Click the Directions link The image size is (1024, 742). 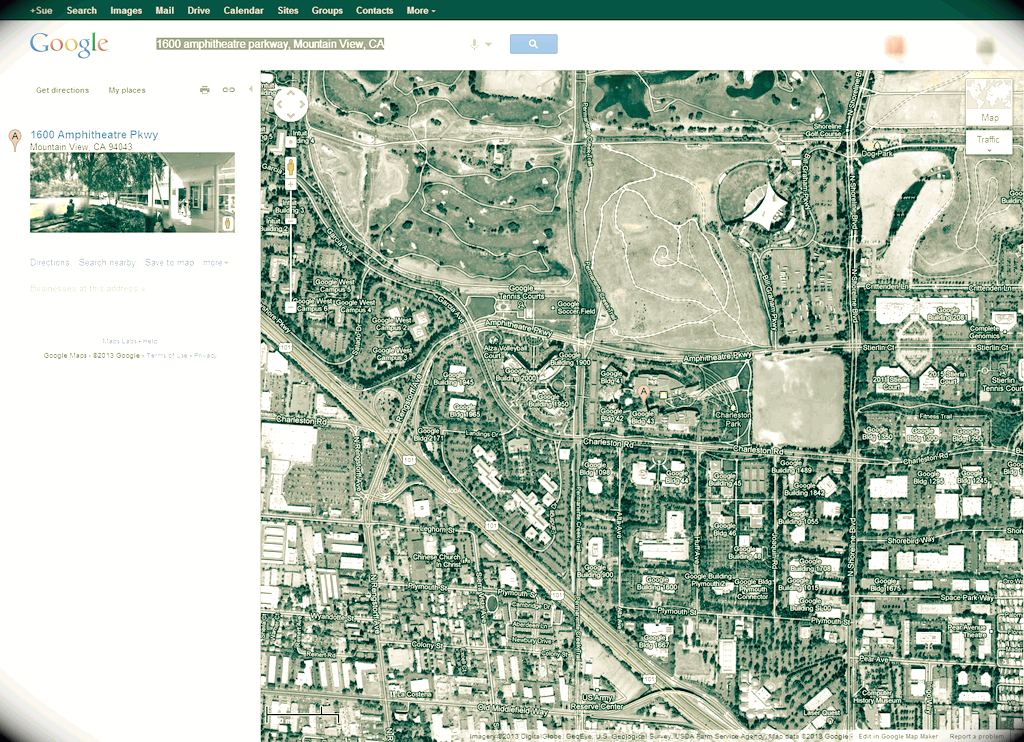(50, 263)
